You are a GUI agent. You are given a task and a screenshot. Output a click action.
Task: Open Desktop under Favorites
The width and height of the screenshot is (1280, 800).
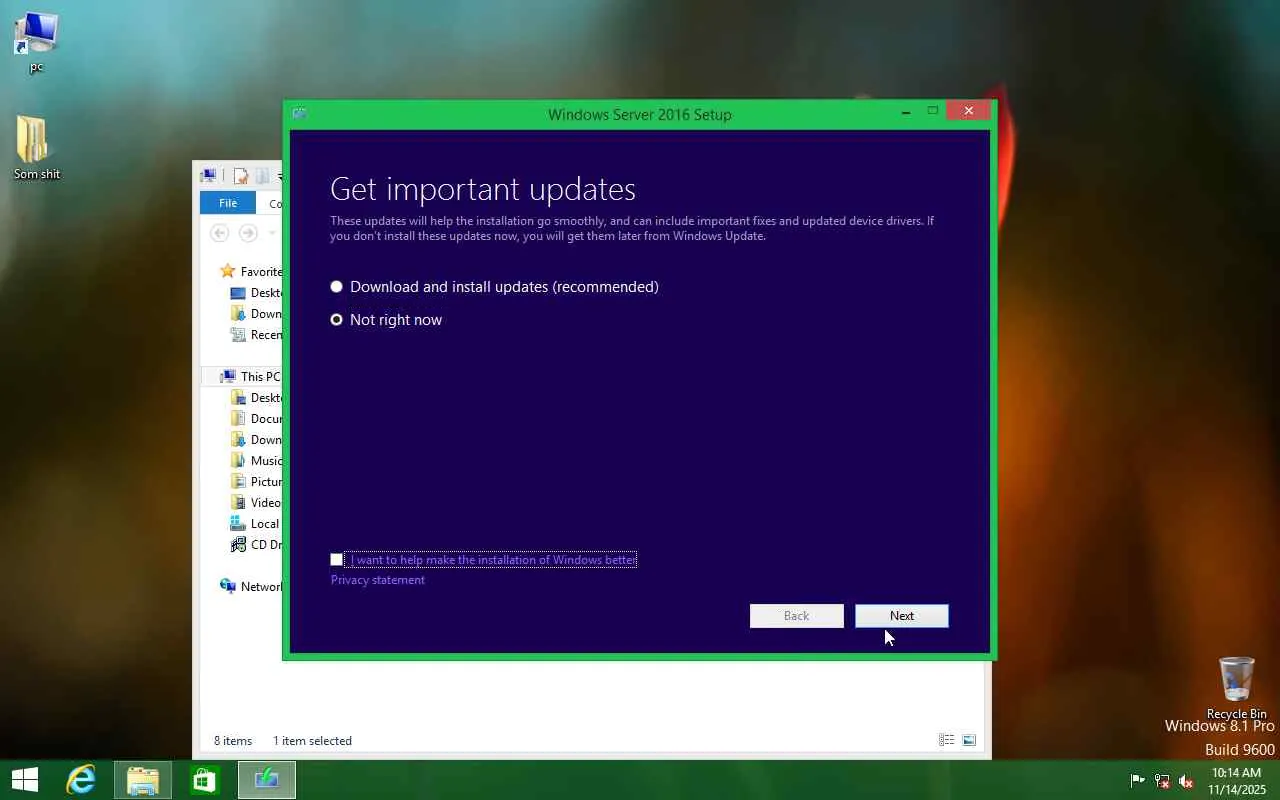coord(257,293)
